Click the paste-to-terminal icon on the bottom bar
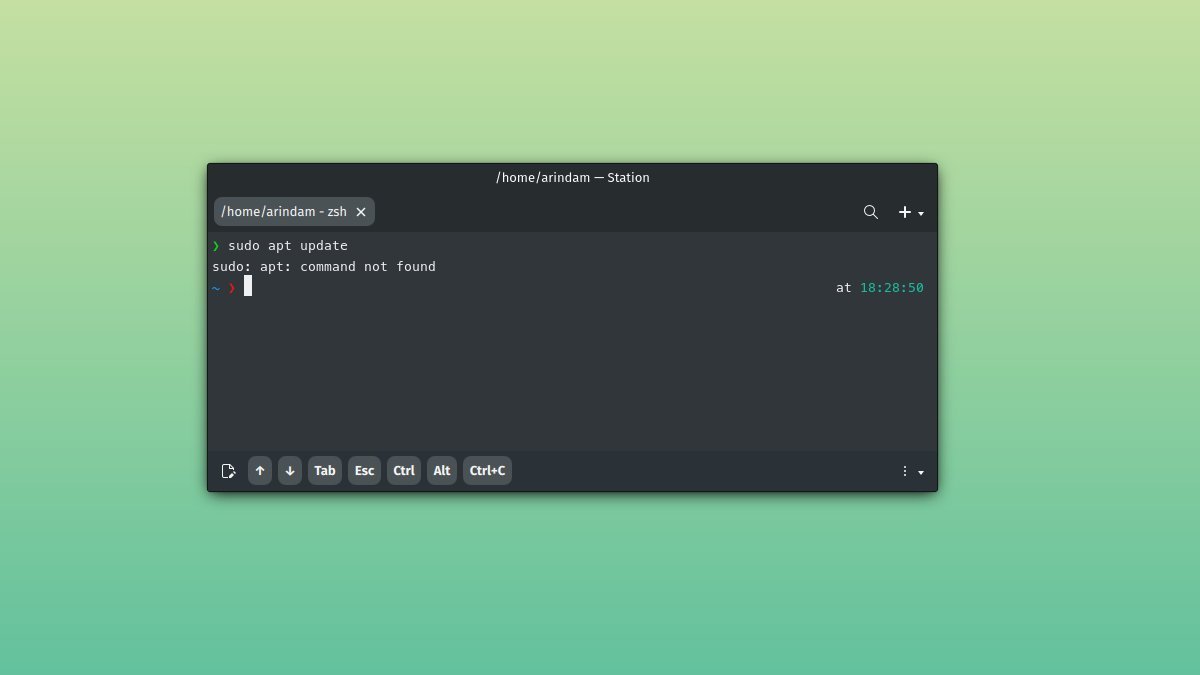 228,470
